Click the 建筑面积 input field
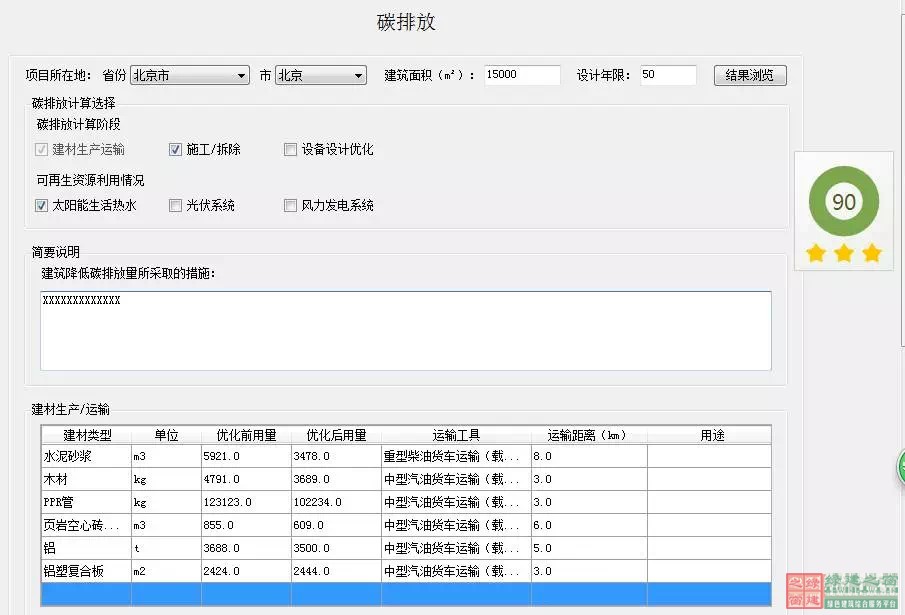Viewport: 905px width, 615px height. point(520,73)
